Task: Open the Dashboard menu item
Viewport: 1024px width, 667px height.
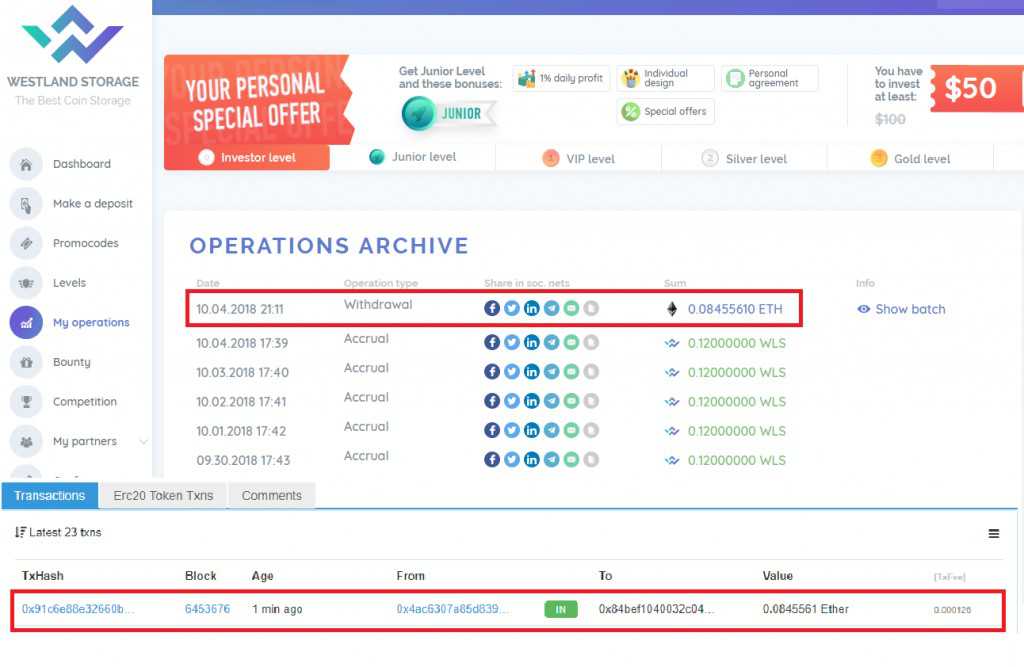Action: (x=82, y=164)
